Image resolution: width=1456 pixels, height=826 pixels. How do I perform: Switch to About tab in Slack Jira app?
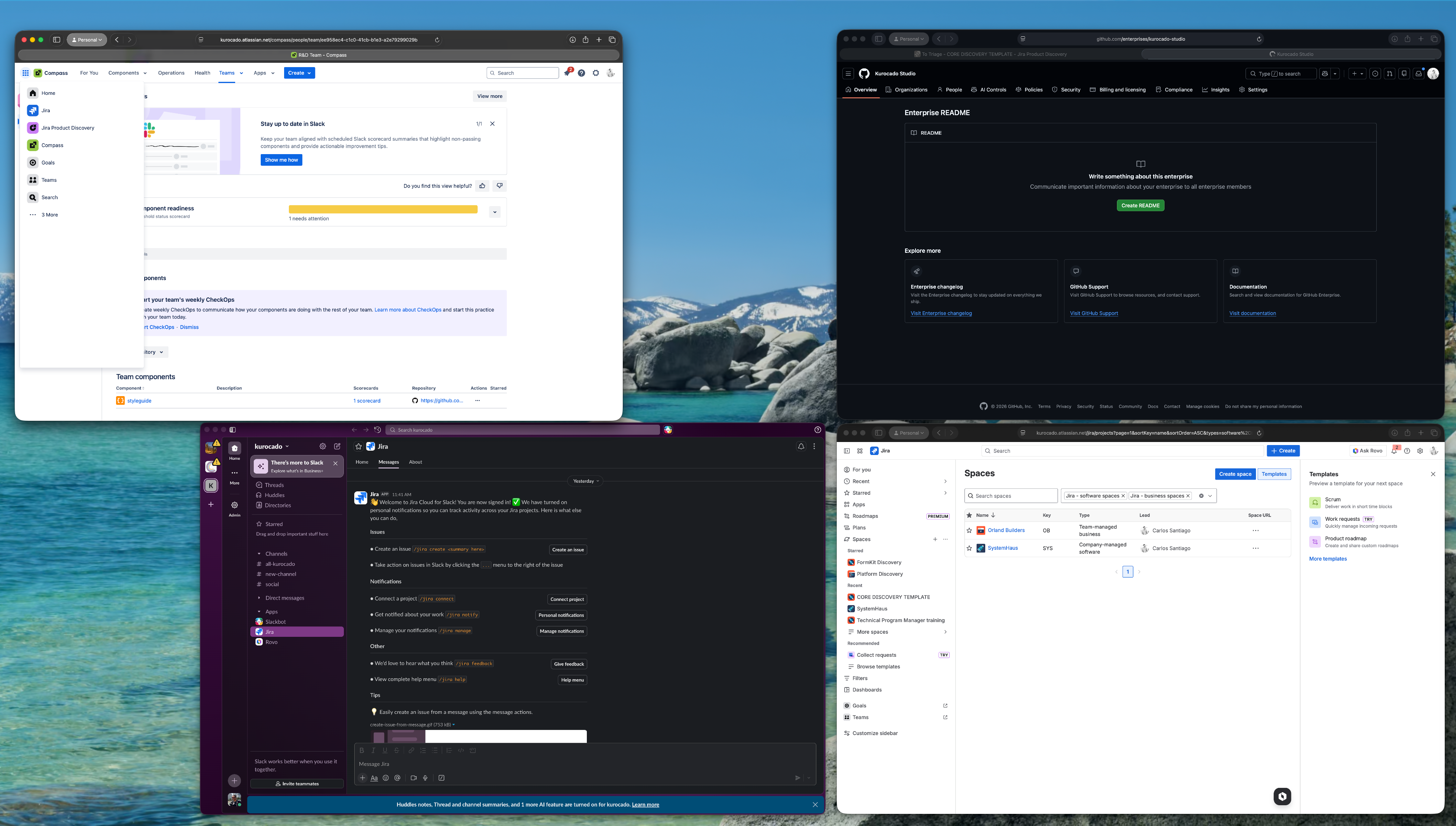pos(415,462)
